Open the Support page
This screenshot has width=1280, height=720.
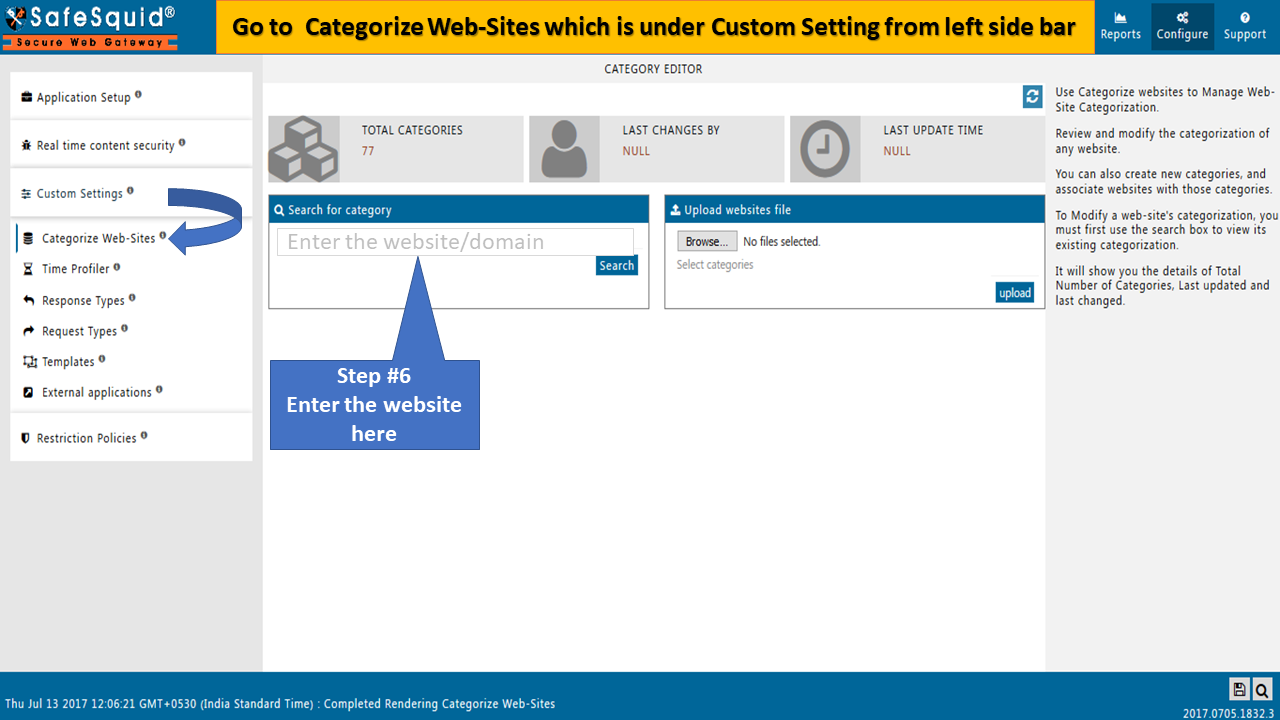point(1244,27)
